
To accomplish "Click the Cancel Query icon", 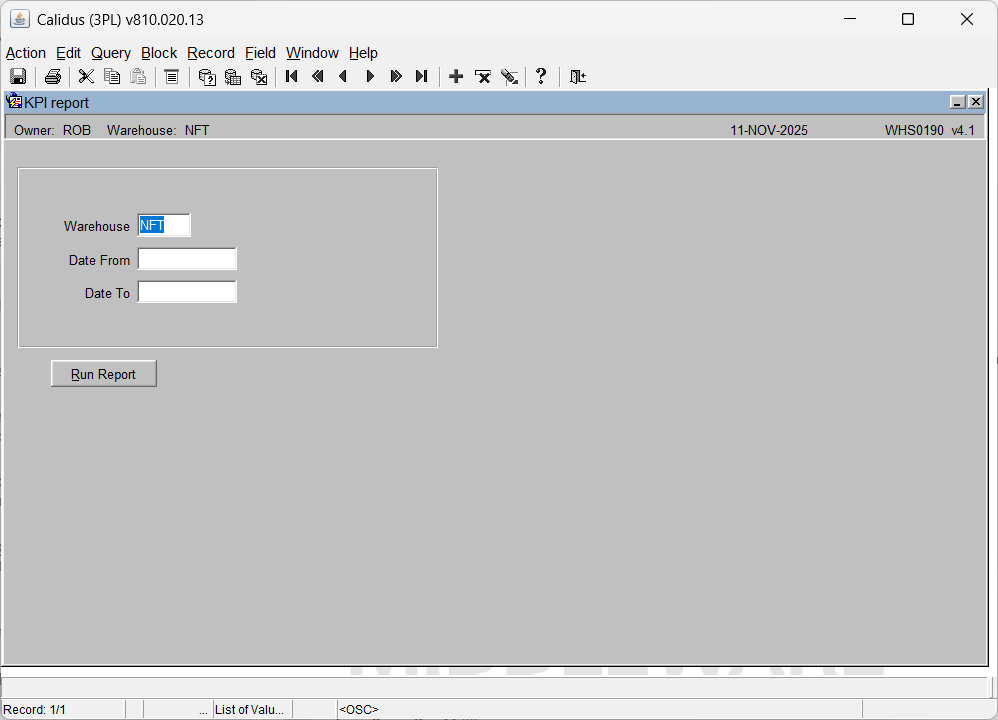I will click(259, 77).
